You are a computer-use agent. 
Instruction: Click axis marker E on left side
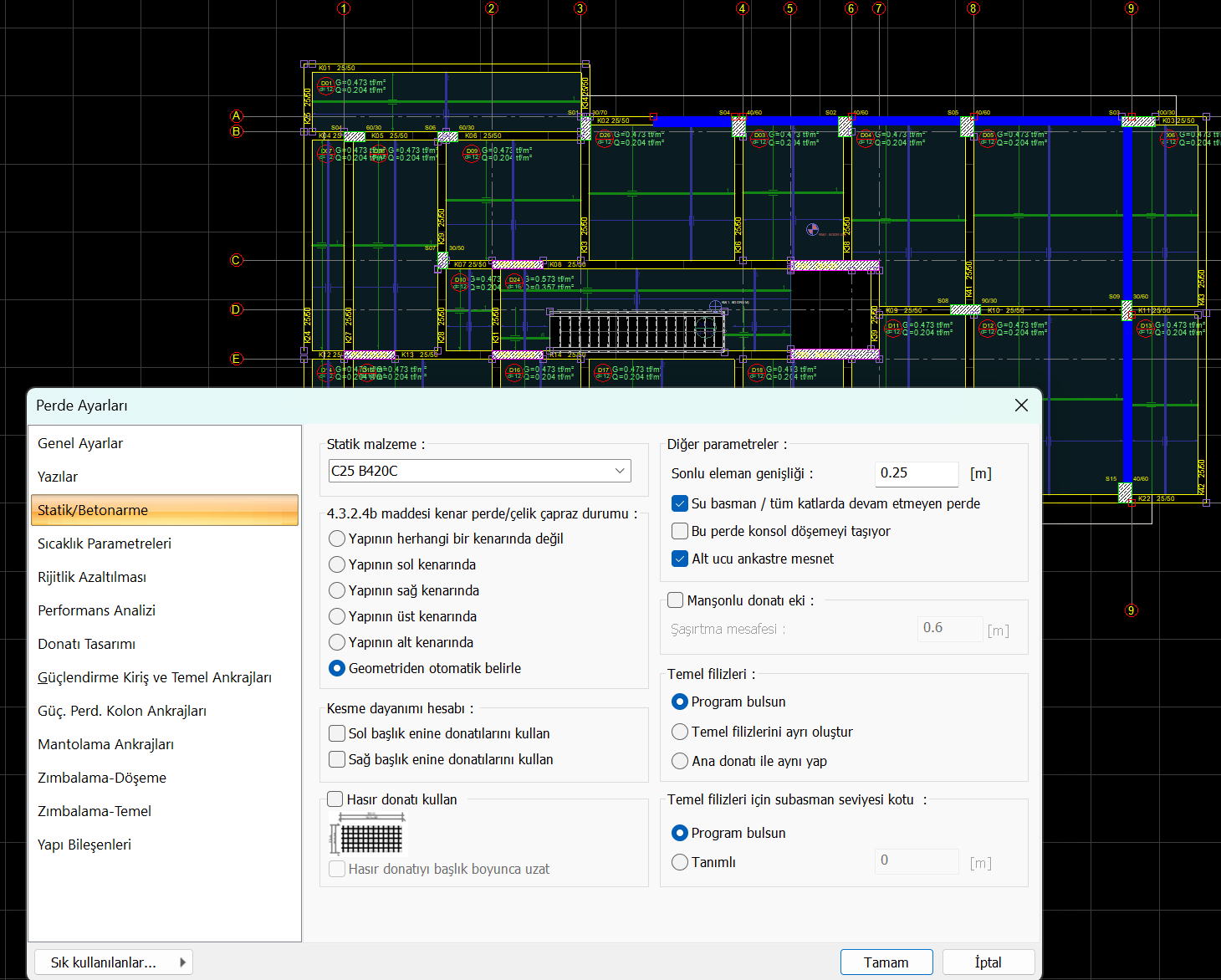(x=237, y=359)
